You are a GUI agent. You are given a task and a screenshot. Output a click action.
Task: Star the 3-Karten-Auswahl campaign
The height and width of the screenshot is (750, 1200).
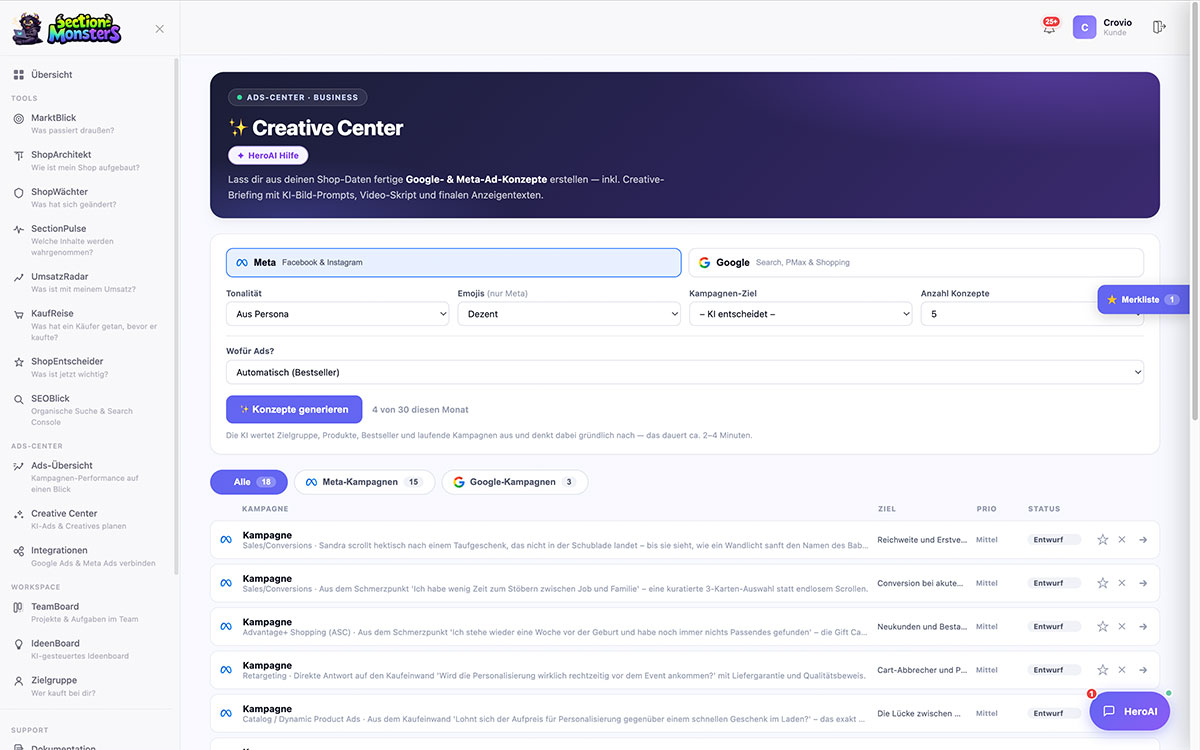[x=1103, y=583]
